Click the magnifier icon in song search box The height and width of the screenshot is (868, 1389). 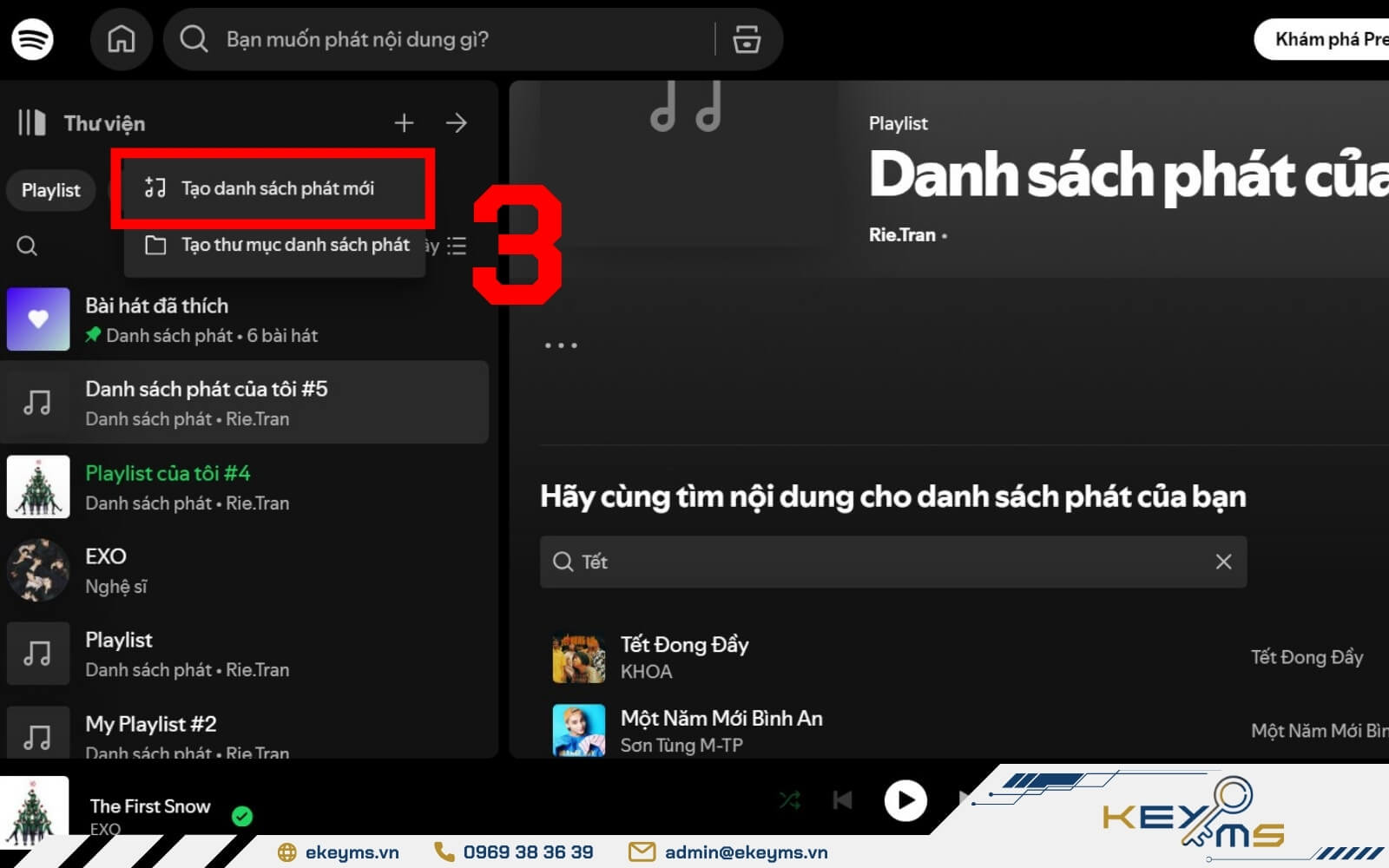pyautogui.click(x=563, y=562)
